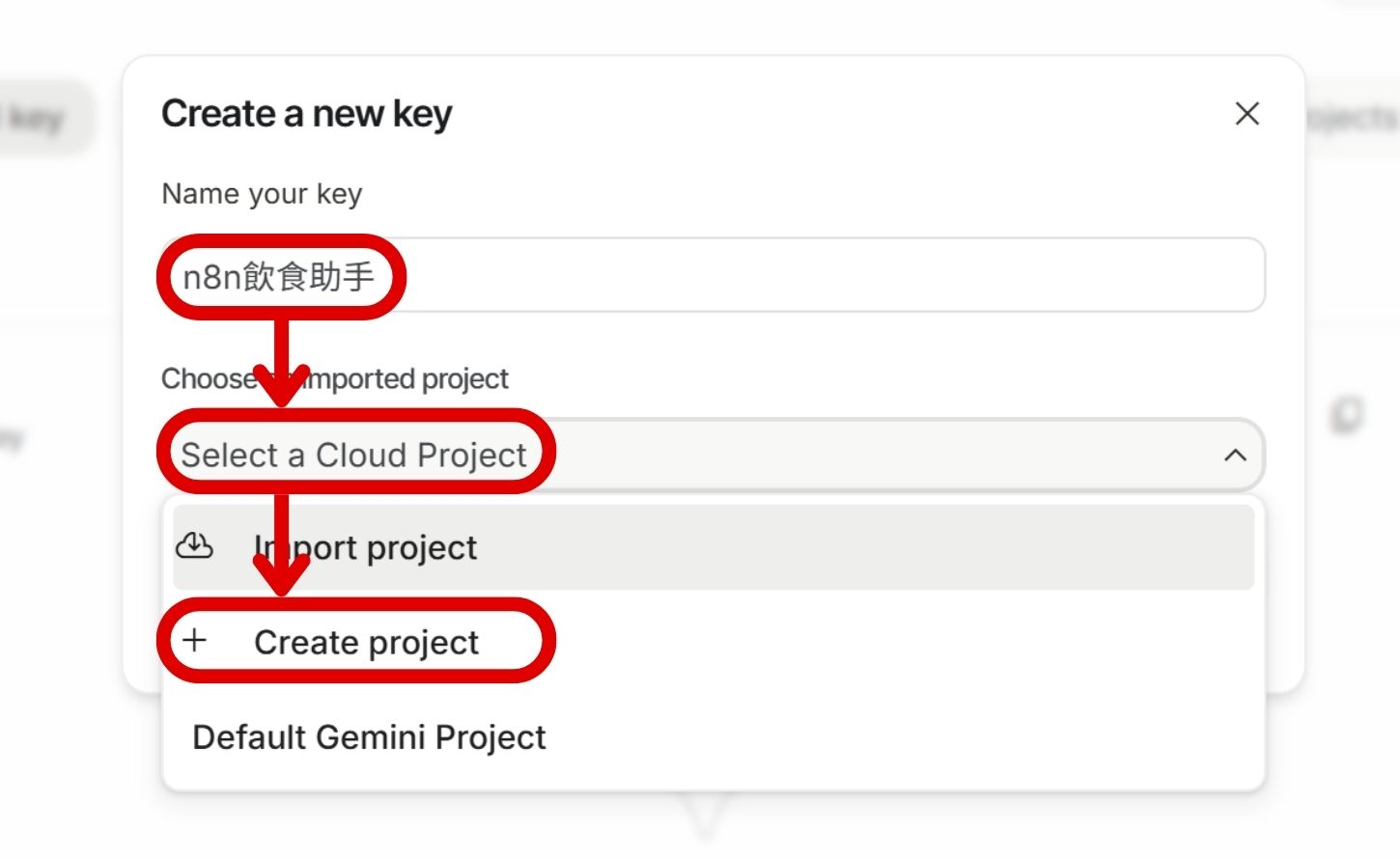Click the downward pointer triangle below the list
This screenshot has height=859, width=1400.
[x=706, y=817]
